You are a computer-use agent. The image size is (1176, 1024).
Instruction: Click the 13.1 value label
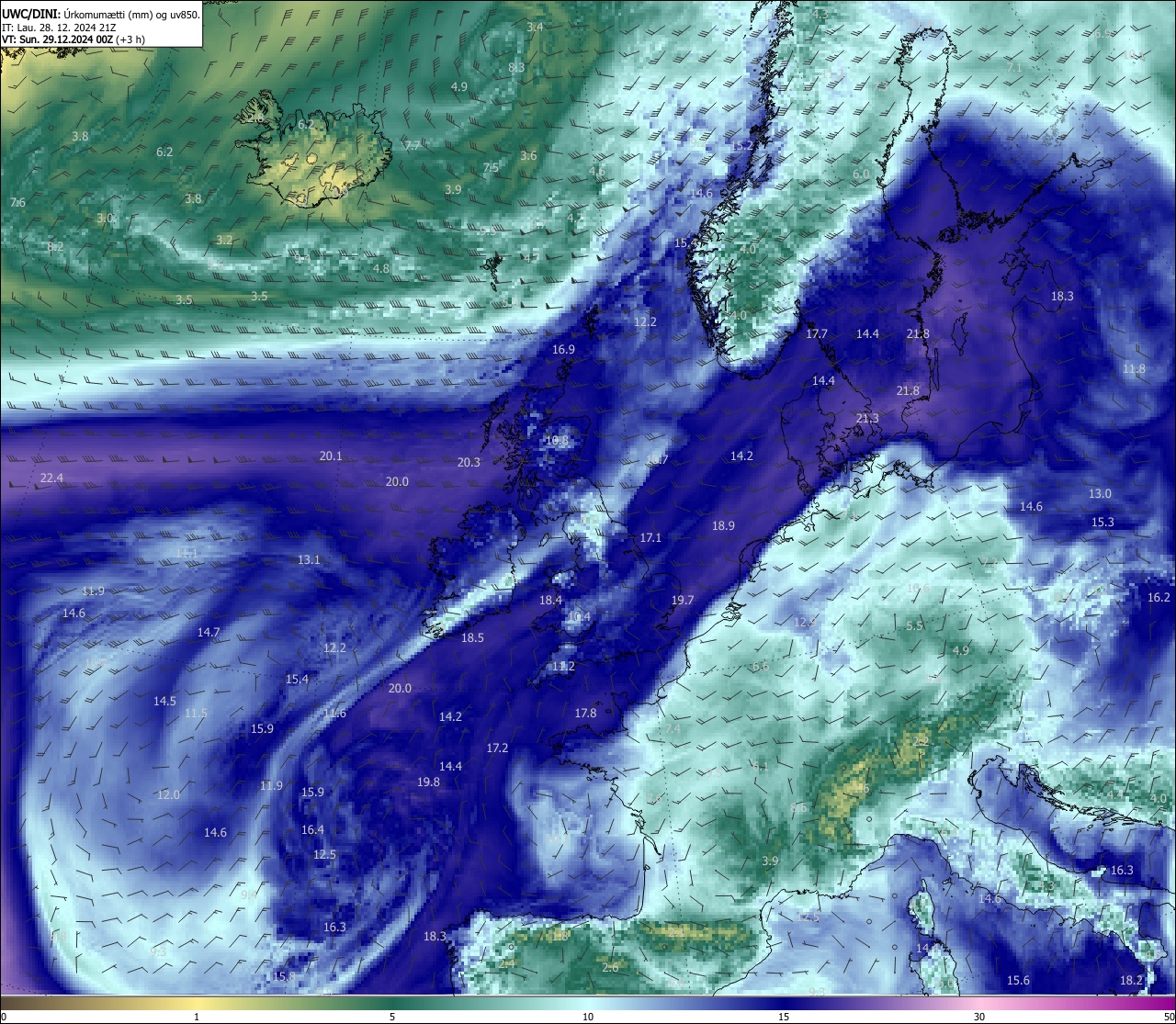click(309, 559)
